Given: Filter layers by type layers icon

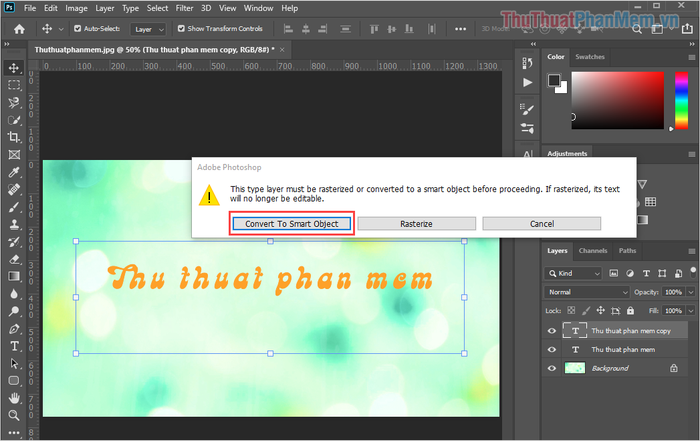Looking at the screenshot, I should click(646, 273).
